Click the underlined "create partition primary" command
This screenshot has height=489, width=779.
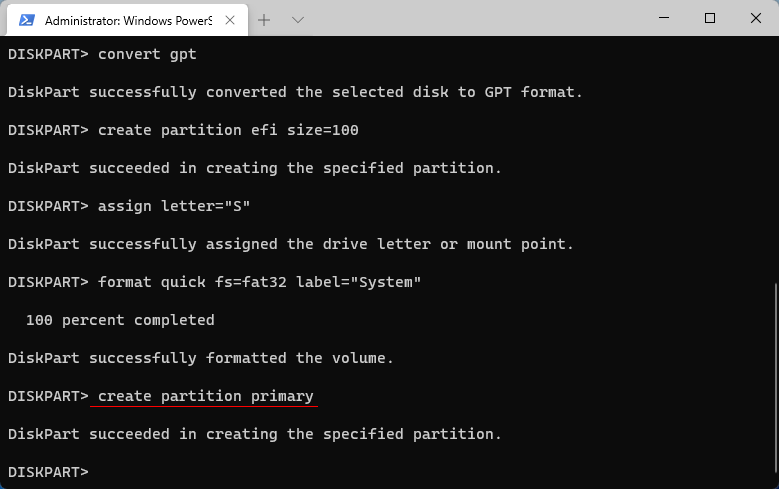[x=205, y=396]
